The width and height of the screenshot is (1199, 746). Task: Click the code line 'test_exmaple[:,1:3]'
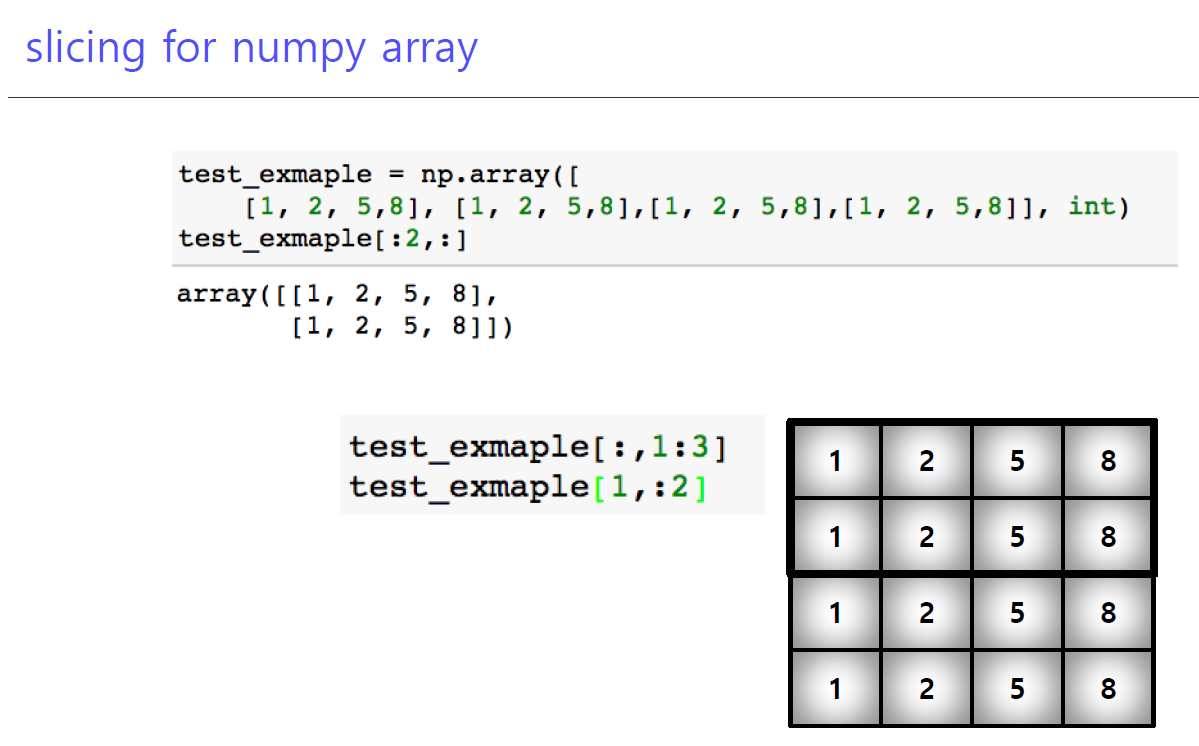pos(538,447)
